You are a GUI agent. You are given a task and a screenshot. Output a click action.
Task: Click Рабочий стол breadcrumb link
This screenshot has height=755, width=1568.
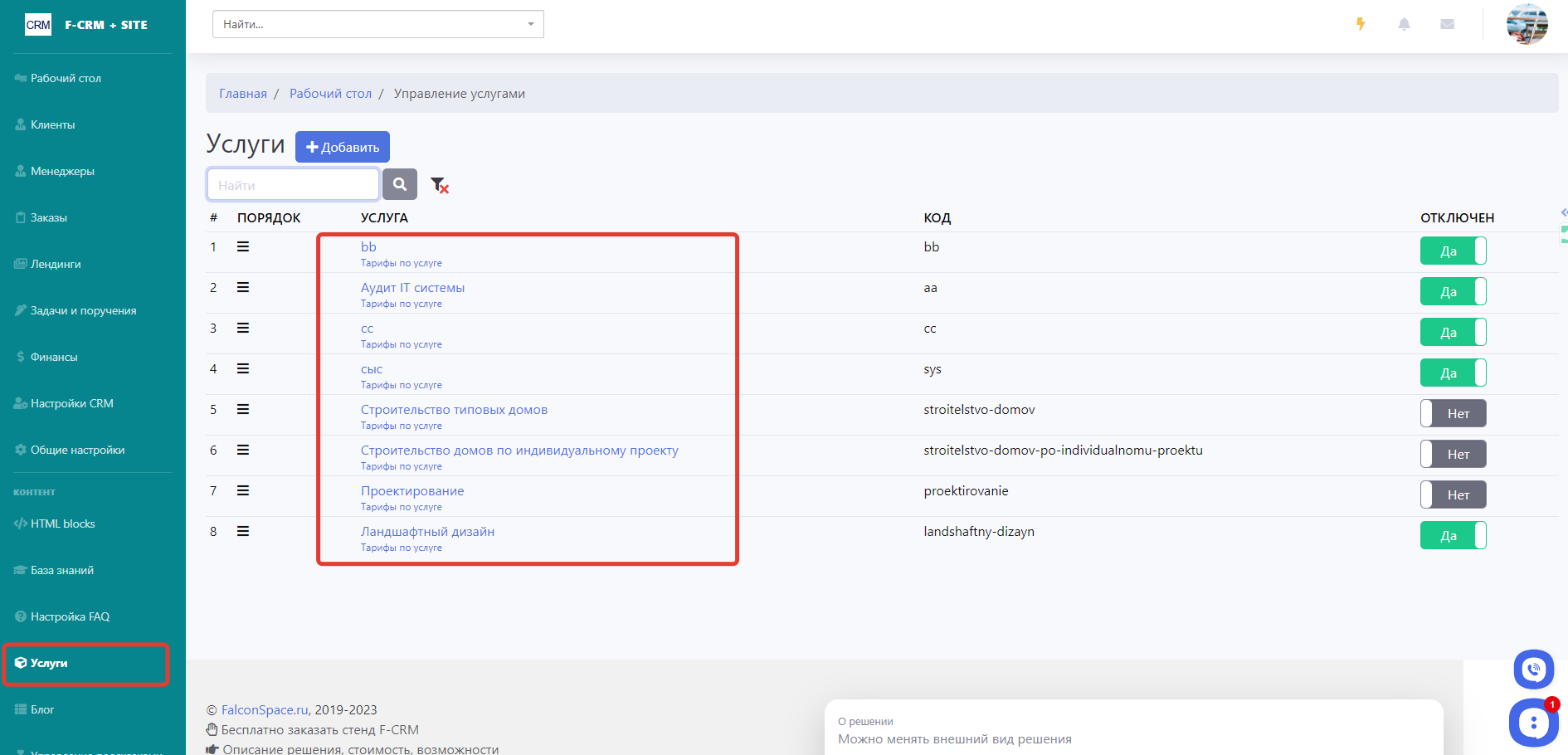pos(330,93)
